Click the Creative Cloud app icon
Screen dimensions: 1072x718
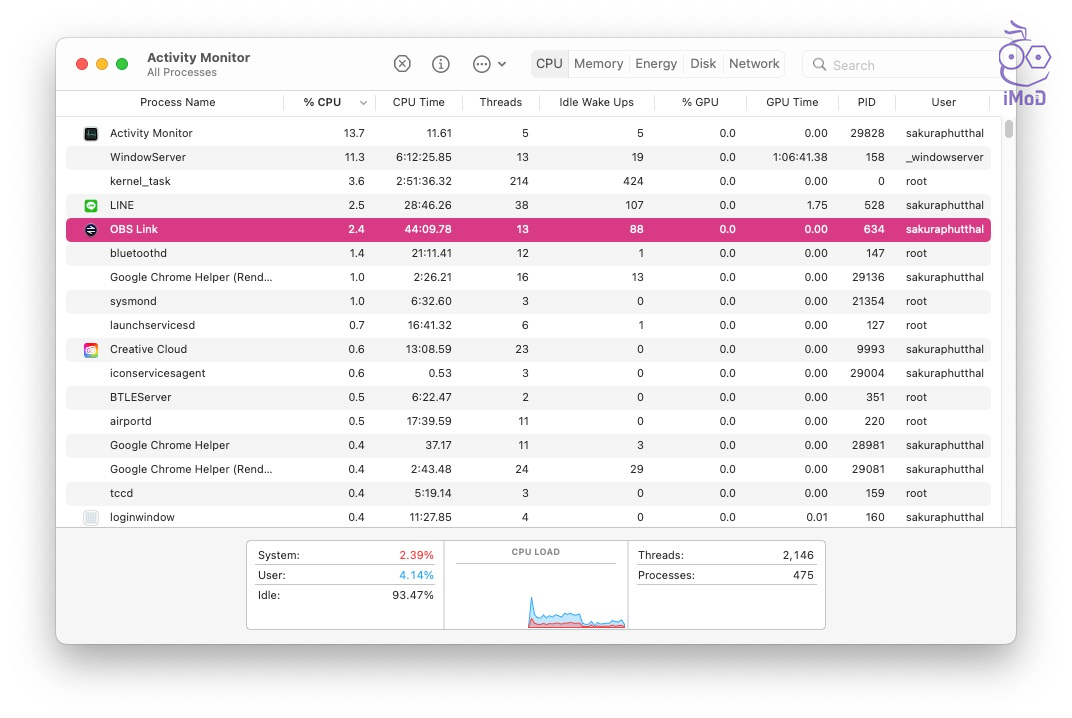(91, 350)
